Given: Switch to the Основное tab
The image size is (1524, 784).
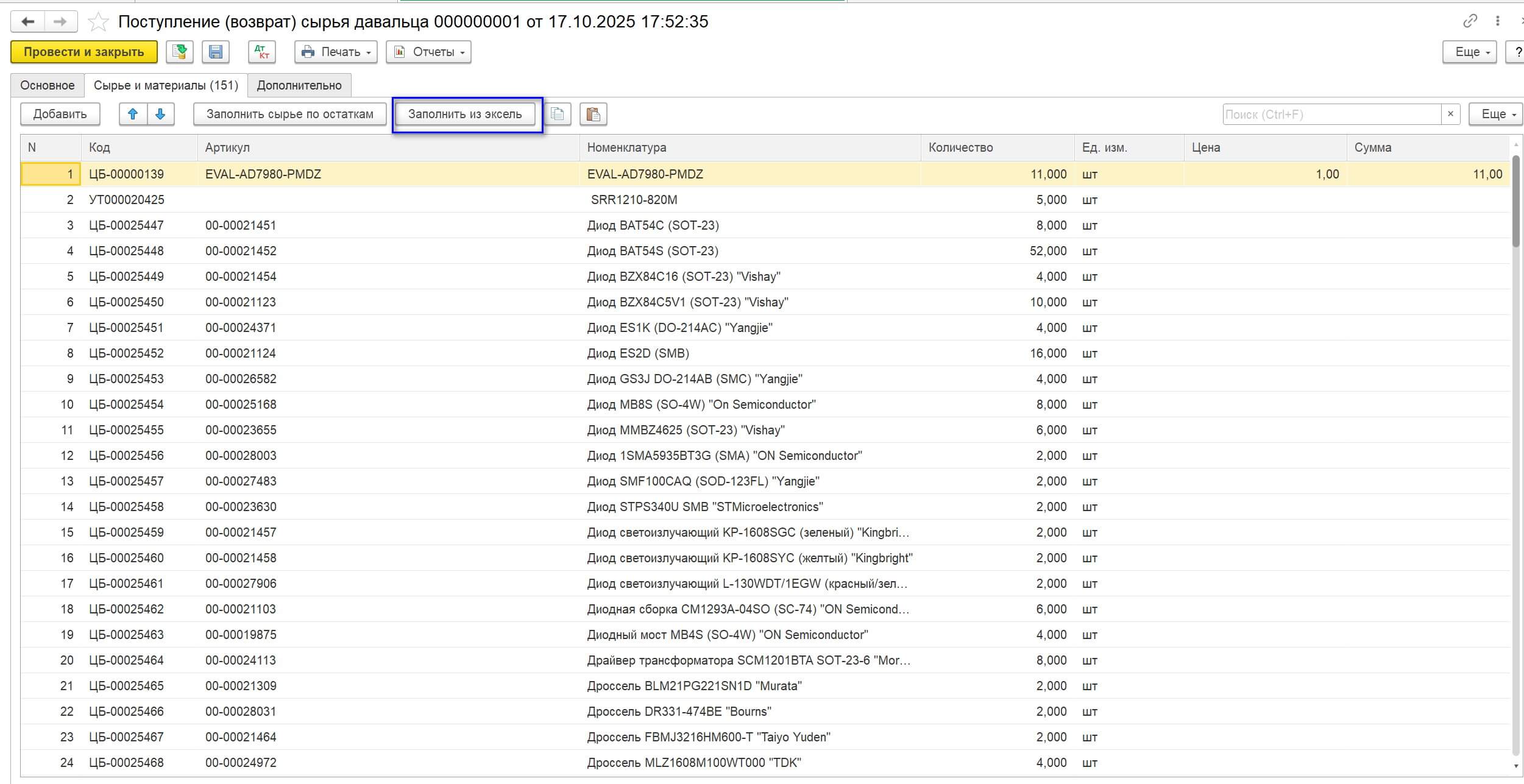Looking at the screenshot, I should point(48,85).
